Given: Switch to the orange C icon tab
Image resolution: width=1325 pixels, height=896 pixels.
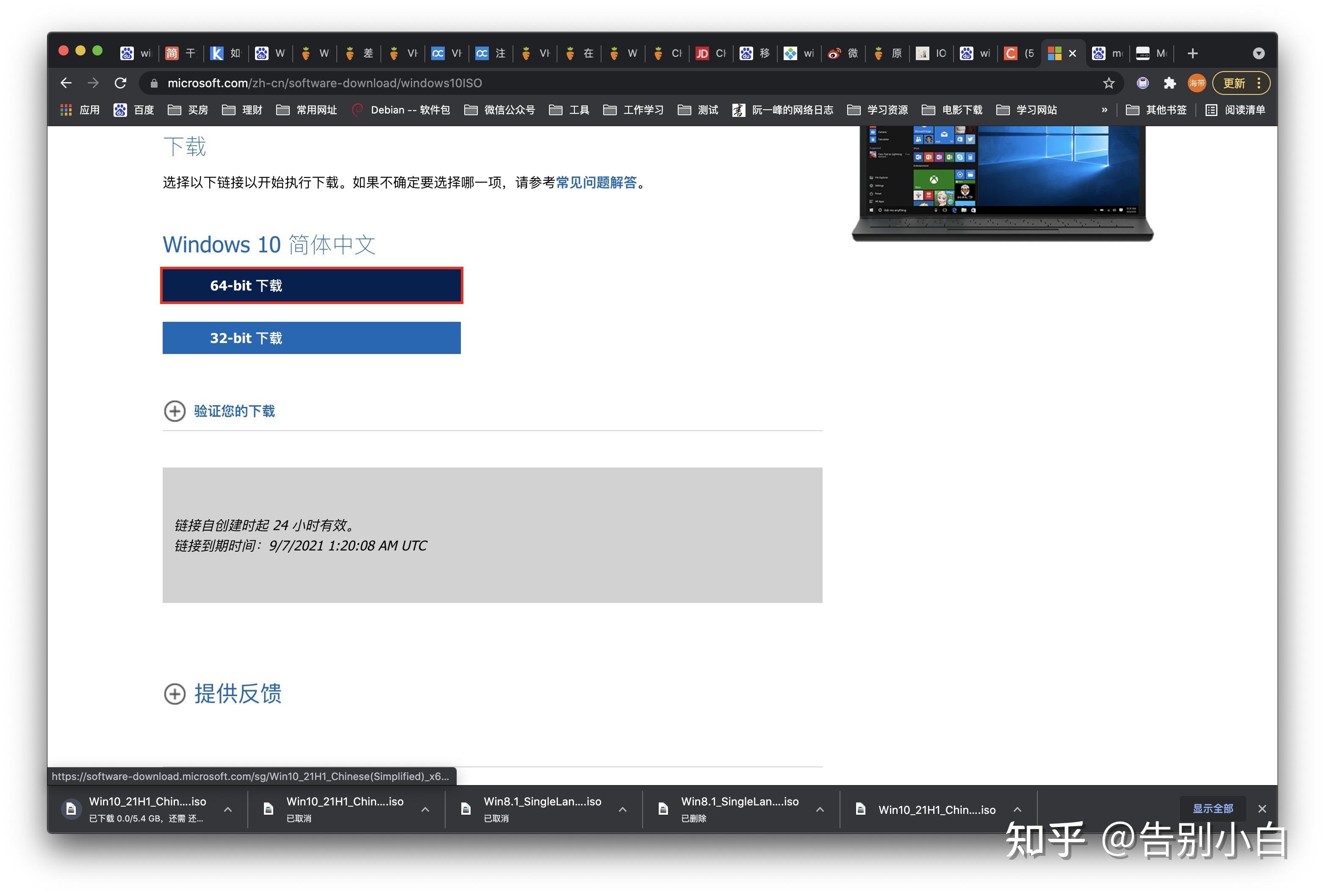Looking at the screenshot, I should click(x=1019, y=54).
